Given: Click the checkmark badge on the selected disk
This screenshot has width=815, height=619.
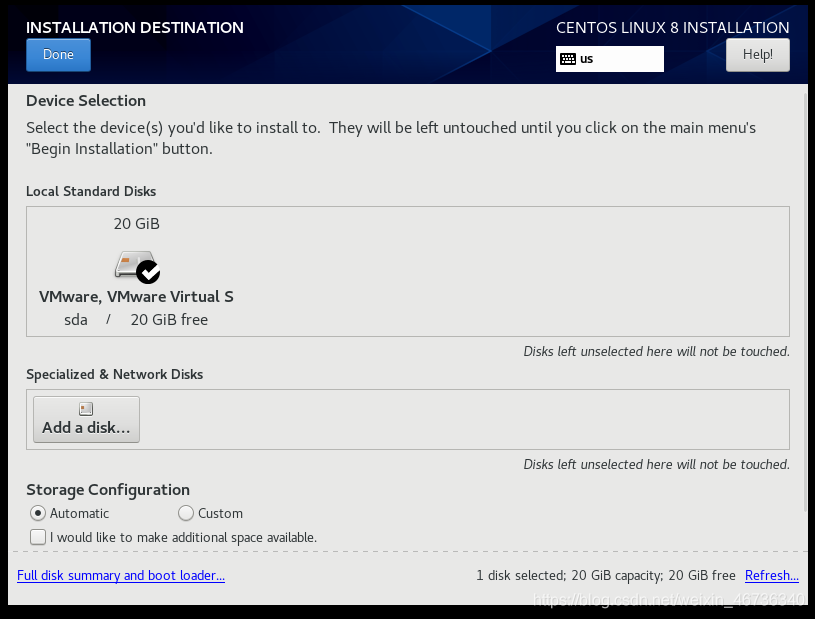Looking at the screenshot, I should 148,272.
